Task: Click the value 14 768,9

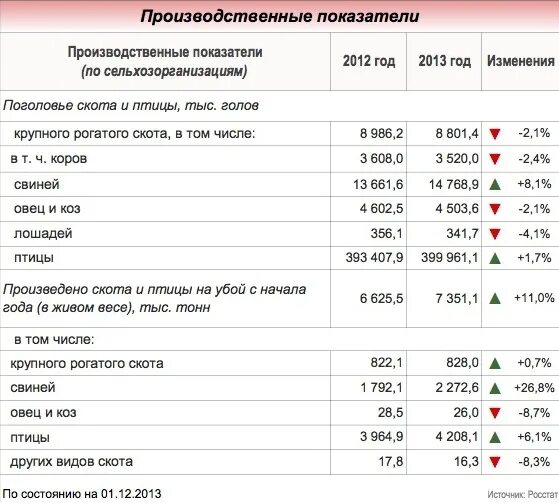Action: 454,184
